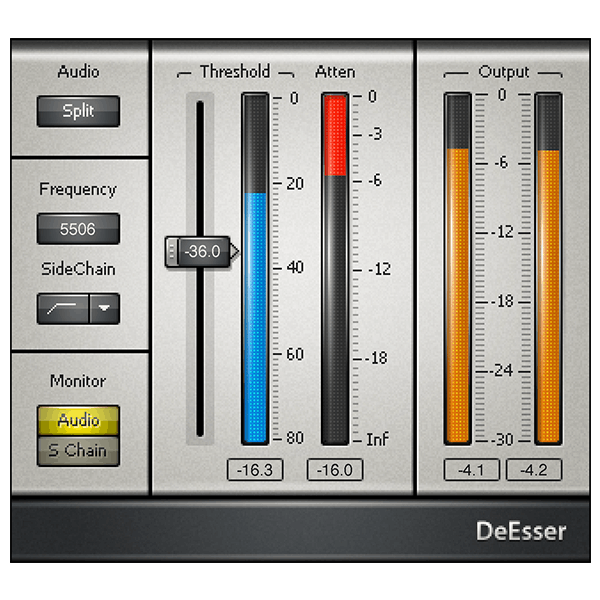Enable Audio in the Monitor section

(78, 420)
